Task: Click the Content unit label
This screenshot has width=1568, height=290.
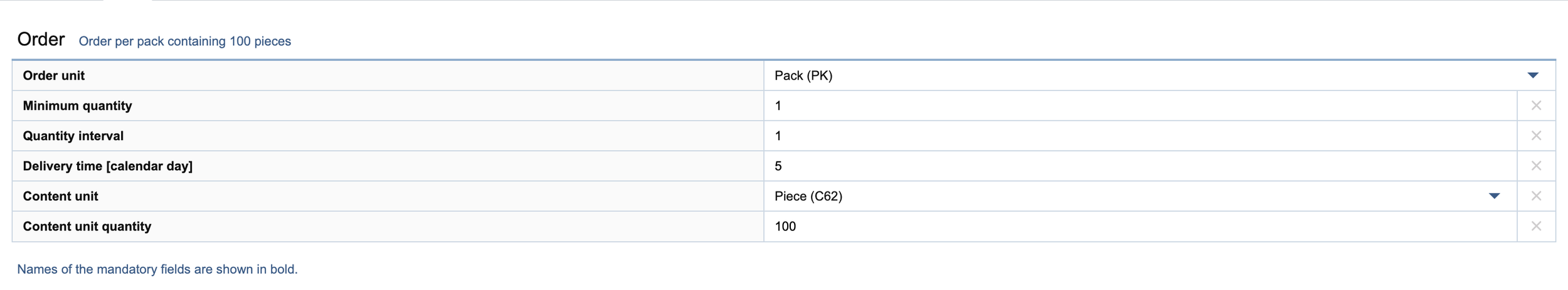Action: pos(60,196)
